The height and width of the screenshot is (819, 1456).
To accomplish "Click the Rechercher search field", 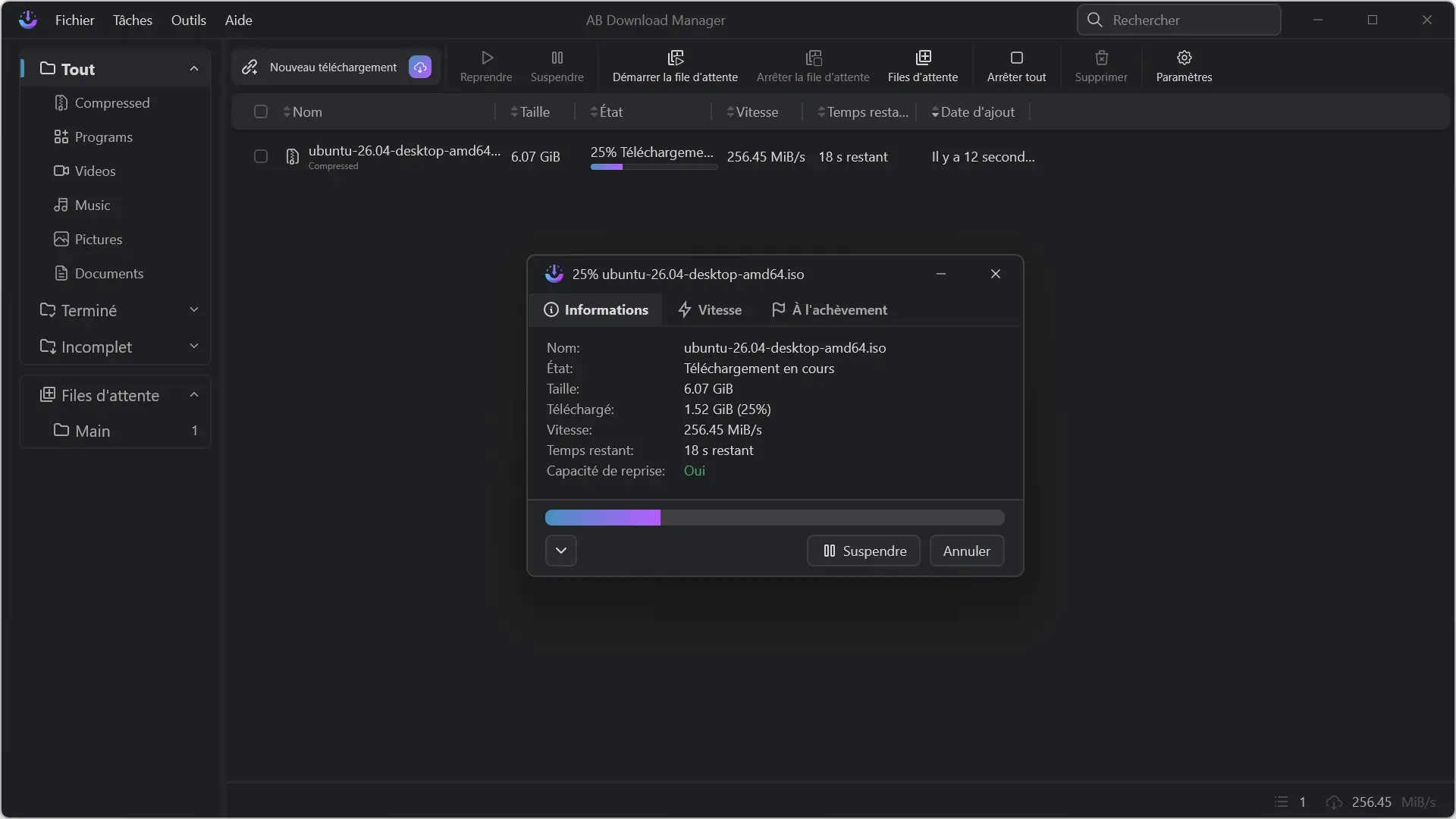I will (1179, 20).
